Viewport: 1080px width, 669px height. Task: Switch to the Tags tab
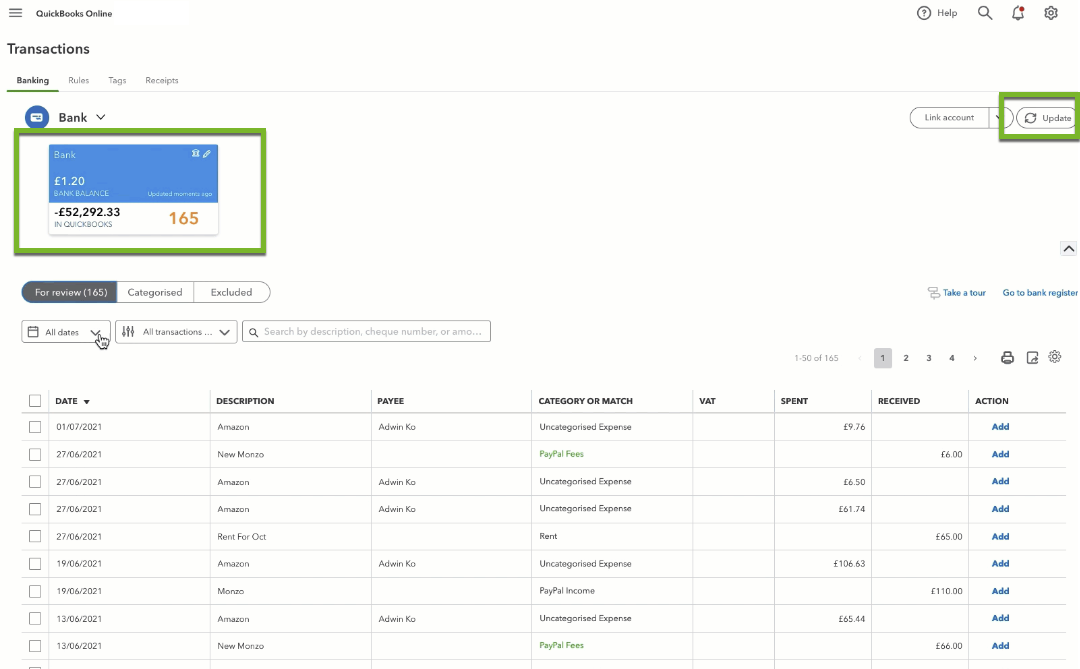tap(117, 81)
